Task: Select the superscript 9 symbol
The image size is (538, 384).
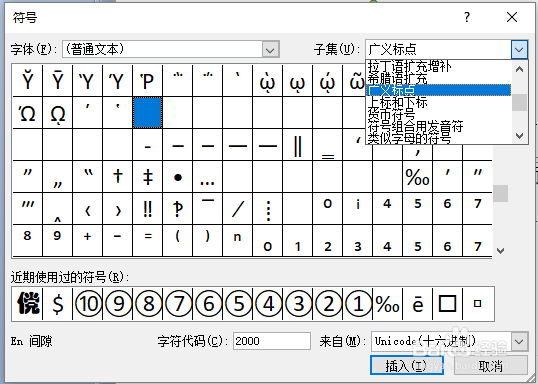Action: [x=58, y=240]
